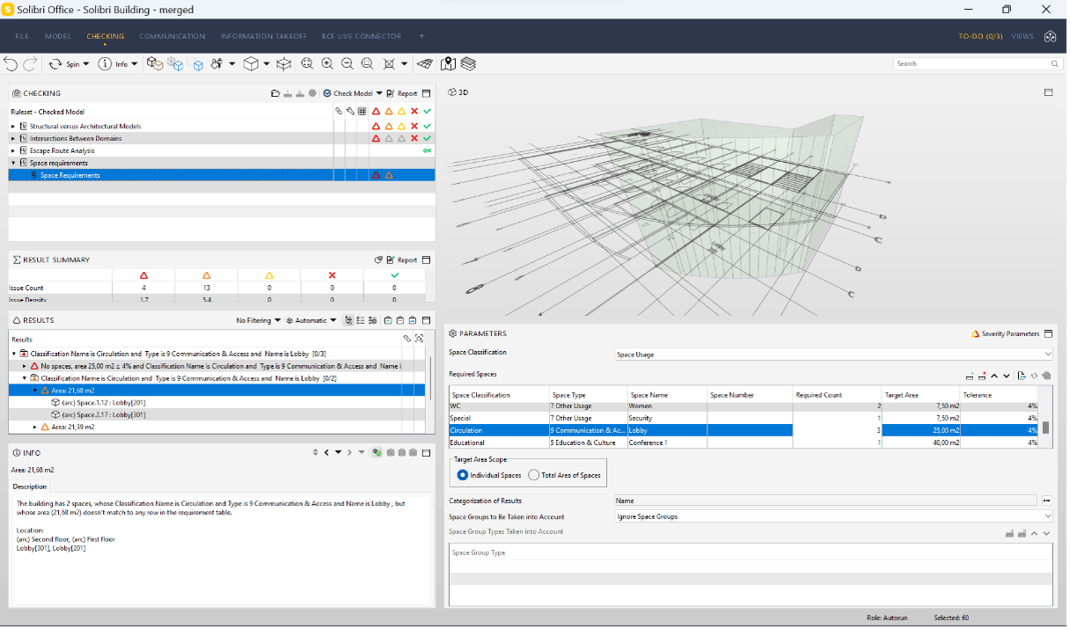Screen dimensions: 1070x629
Task: Switch to the INFORMATION TAKEOFF tab
Action: (x=263, y=37)
